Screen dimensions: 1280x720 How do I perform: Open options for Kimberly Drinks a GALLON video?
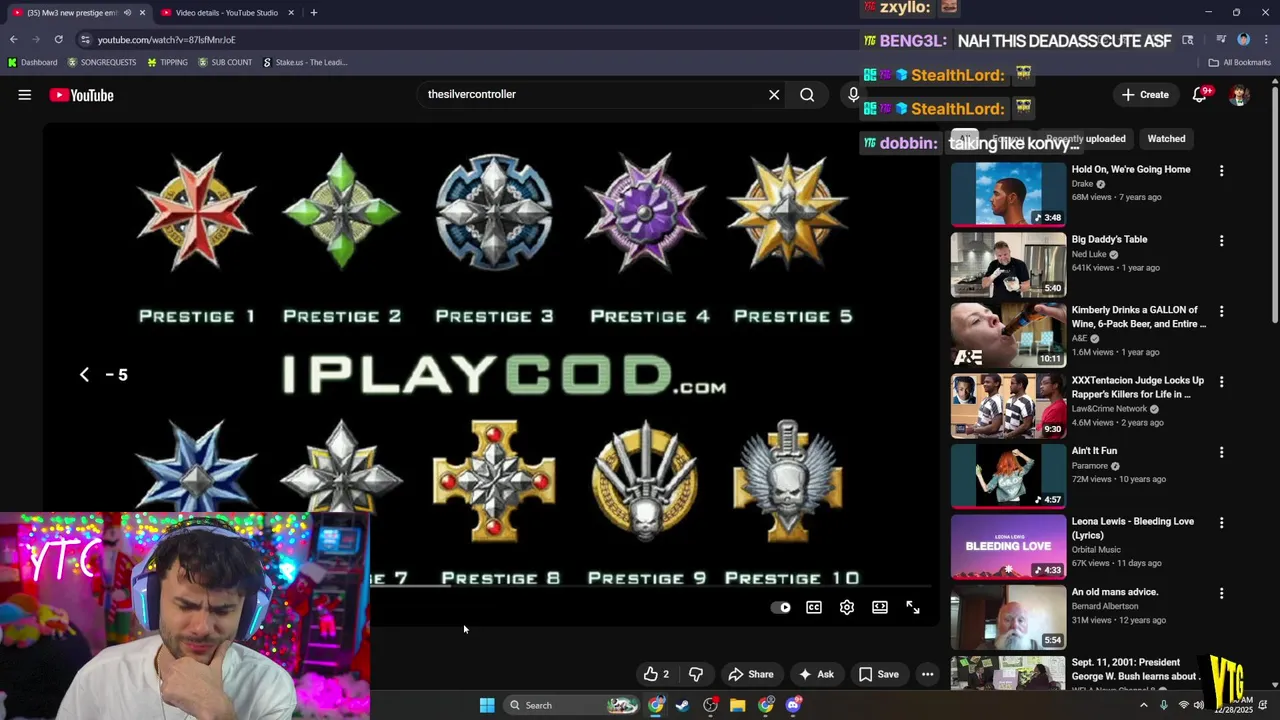point(1221,312)
